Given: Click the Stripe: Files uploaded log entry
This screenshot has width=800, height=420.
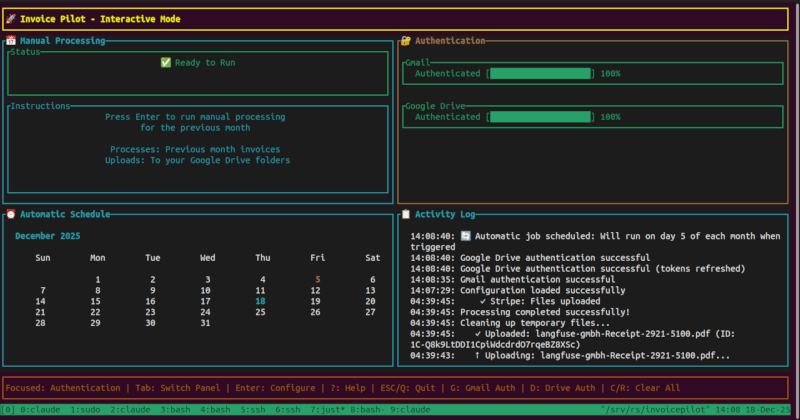Looking at the screenshot, I should tap(505, 301).
